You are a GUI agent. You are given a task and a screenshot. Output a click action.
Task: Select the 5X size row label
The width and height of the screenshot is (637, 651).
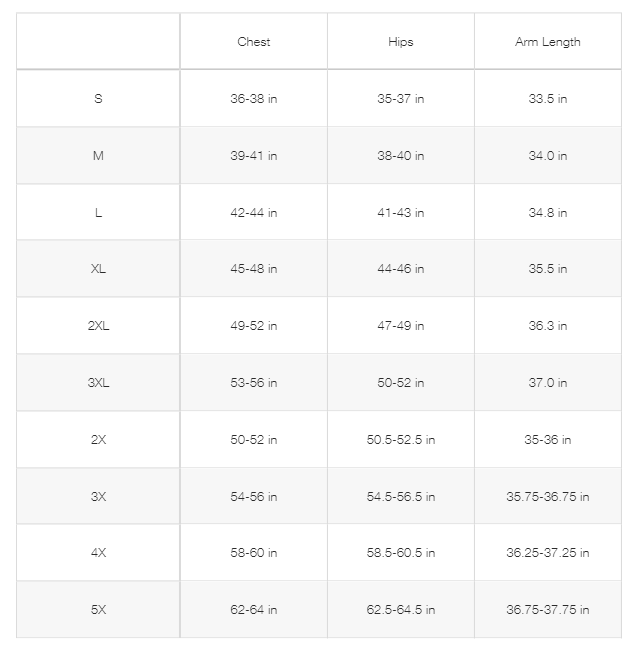click(98, 610)
